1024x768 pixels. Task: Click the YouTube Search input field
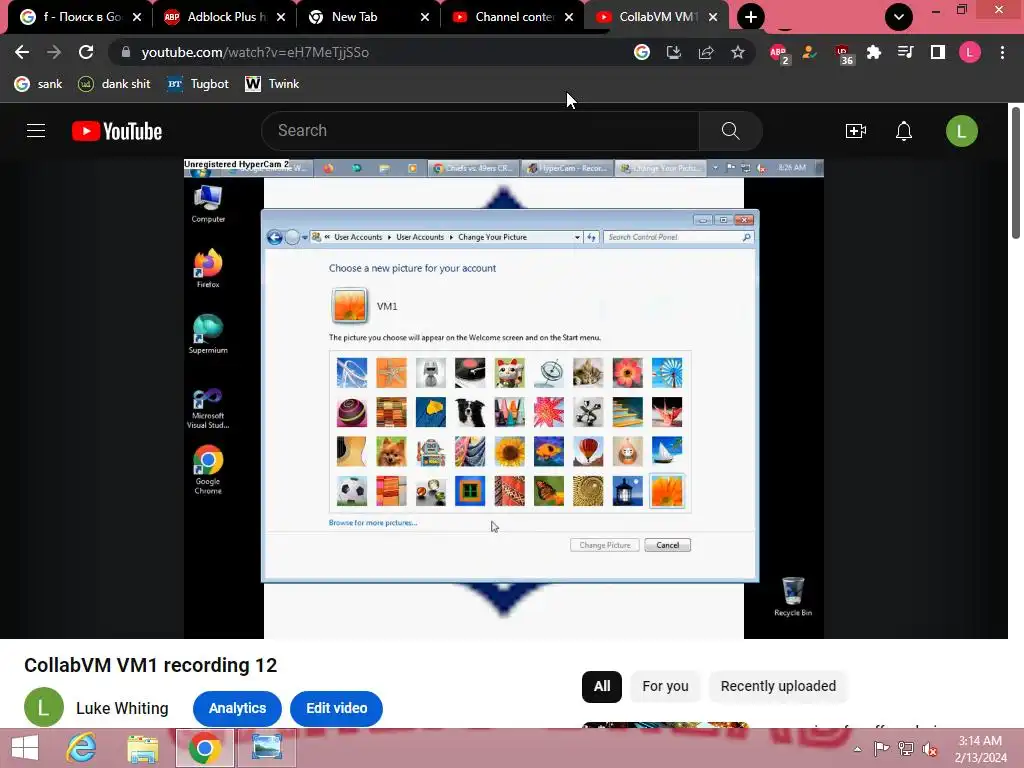481,131
